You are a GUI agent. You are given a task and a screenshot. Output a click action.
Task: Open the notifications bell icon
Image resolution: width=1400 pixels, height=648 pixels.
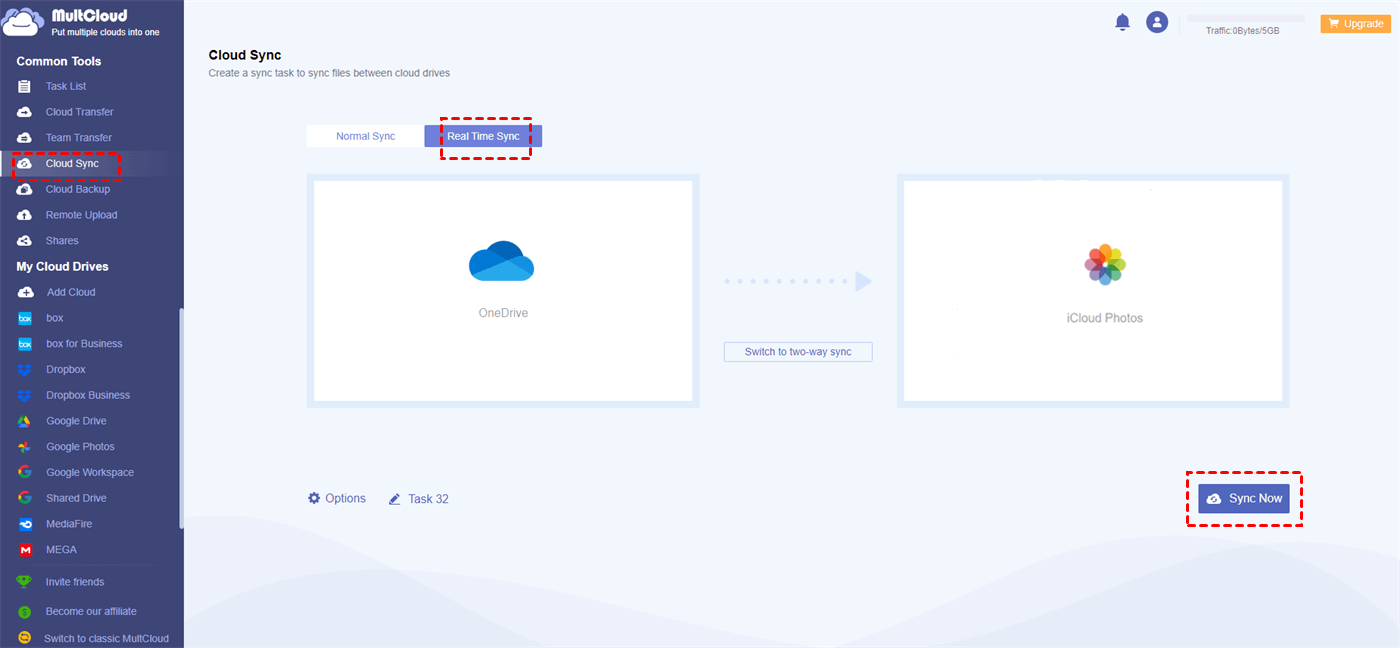tap(1122, 22)
